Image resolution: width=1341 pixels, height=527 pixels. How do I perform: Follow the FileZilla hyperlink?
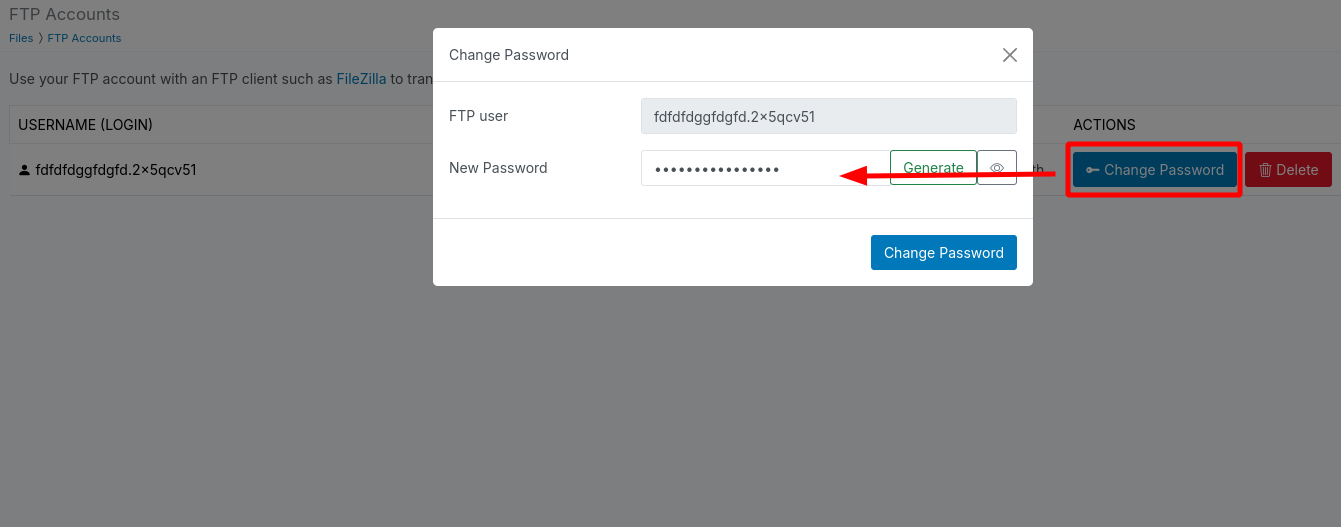[x=361, y=78]
